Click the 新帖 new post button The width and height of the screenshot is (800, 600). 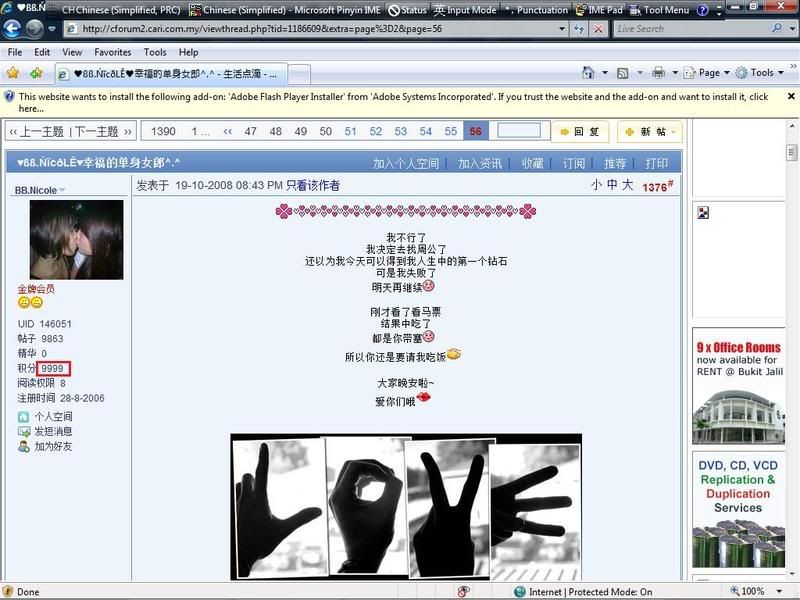tap(649, 132)
